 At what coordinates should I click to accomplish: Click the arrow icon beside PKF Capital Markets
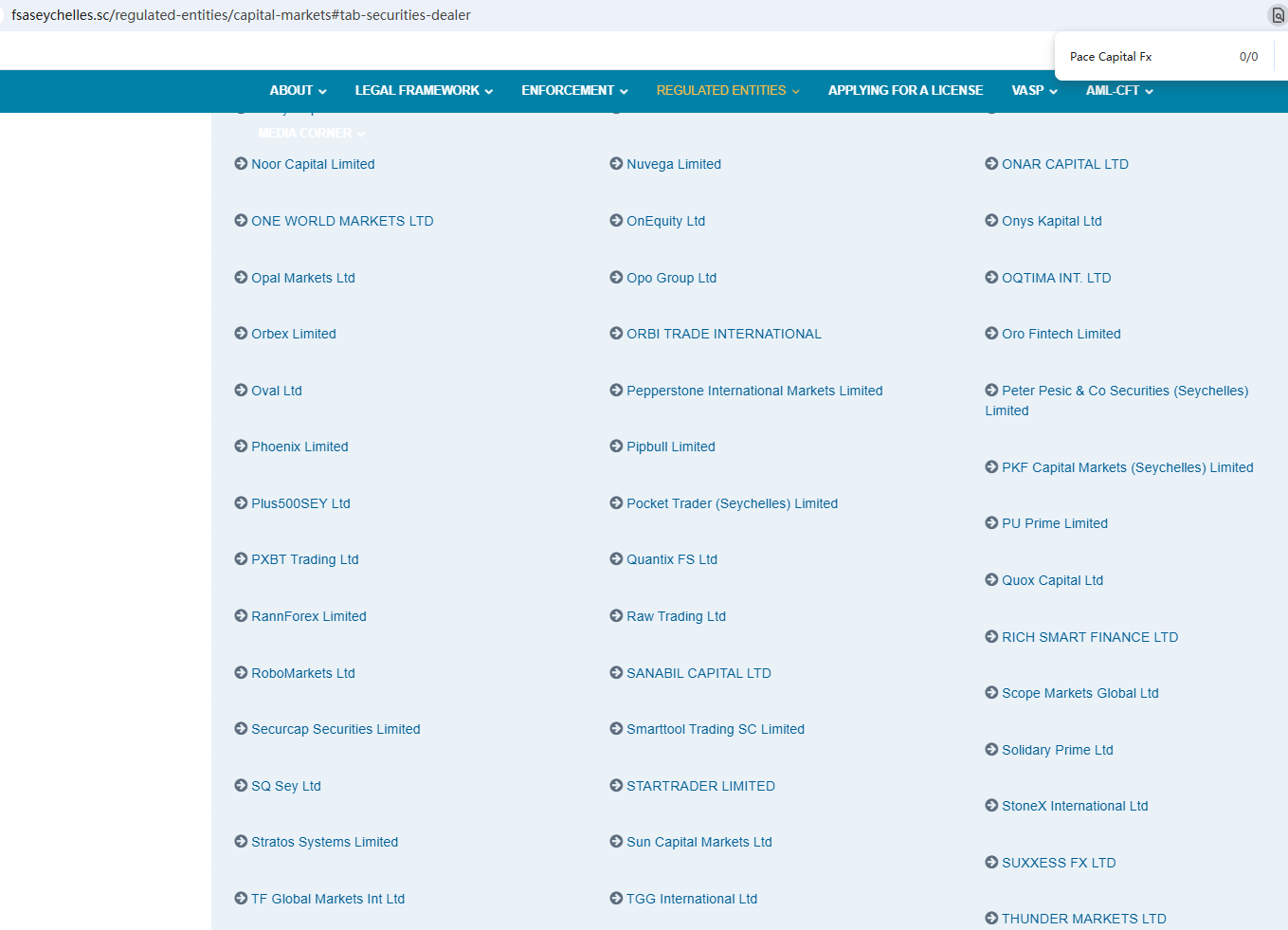991,467
